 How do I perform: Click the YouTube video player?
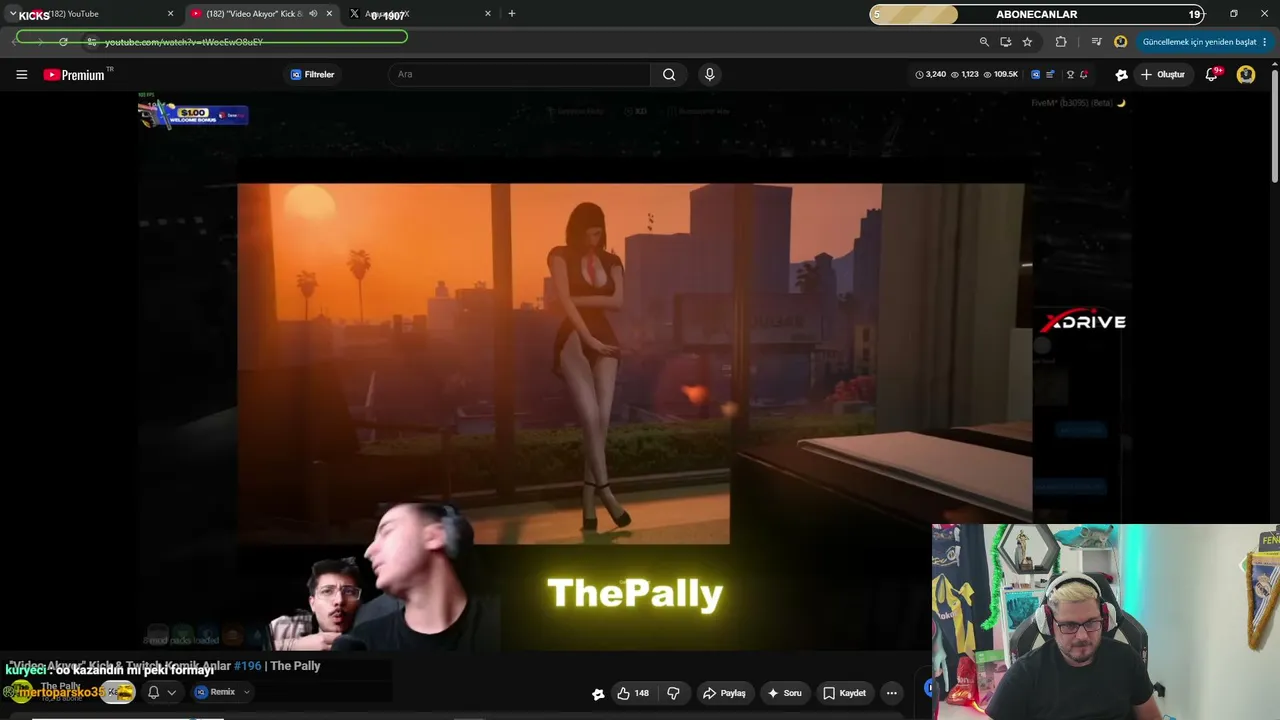coord(634,370)
